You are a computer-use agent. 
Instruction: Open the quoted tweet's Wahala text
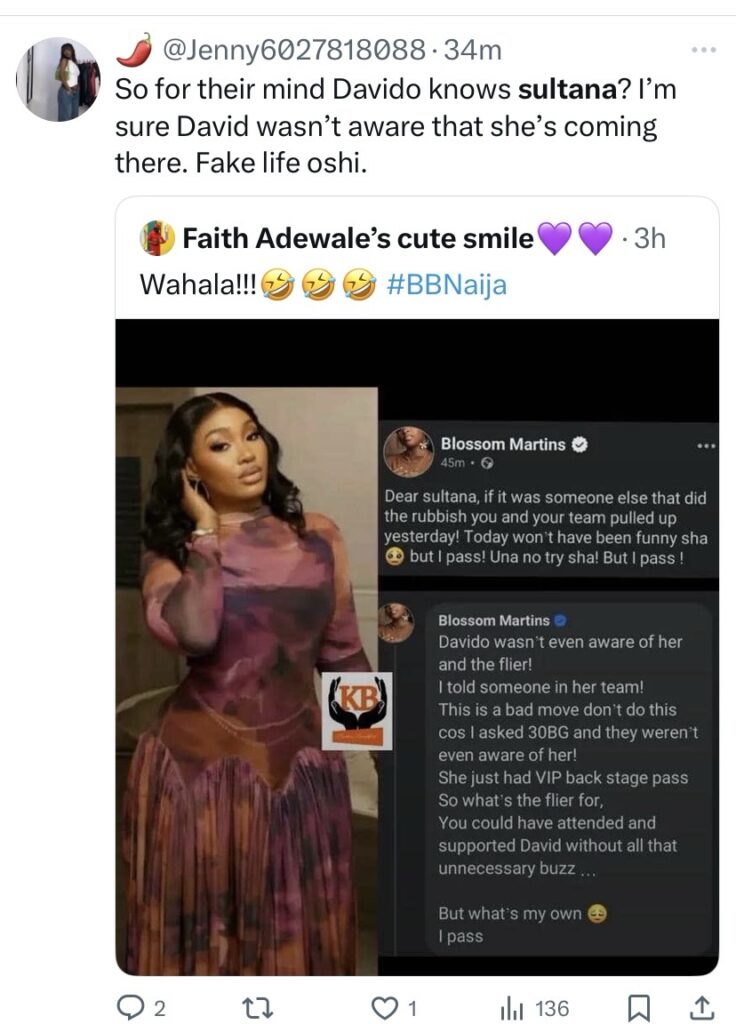click(x=199, y=285)
